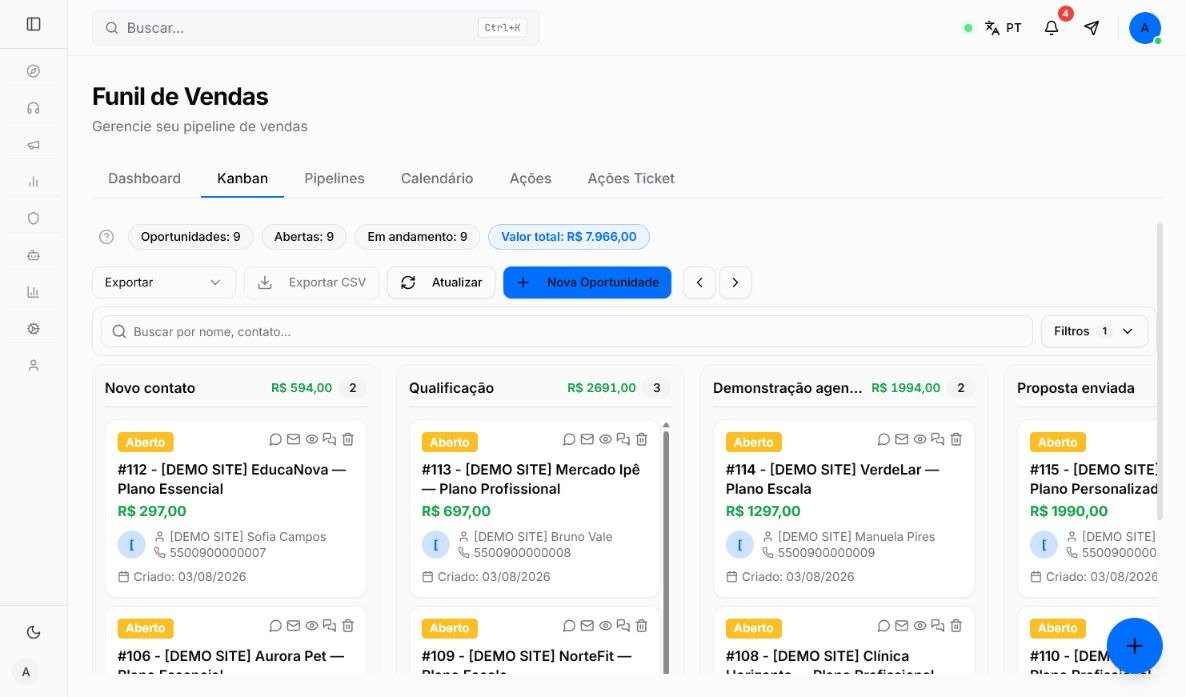Viewport: 1186px width, 697px height.
Task: Open chat bubble on card #112
Action: [x=275, y=439]
